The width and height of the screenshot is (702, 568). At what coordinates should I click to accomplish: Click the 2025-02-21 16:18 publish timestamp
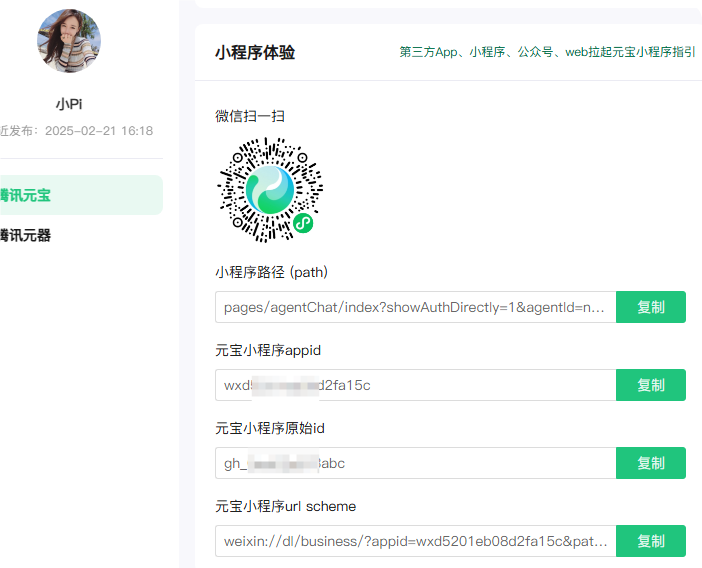tap(99, 131)
